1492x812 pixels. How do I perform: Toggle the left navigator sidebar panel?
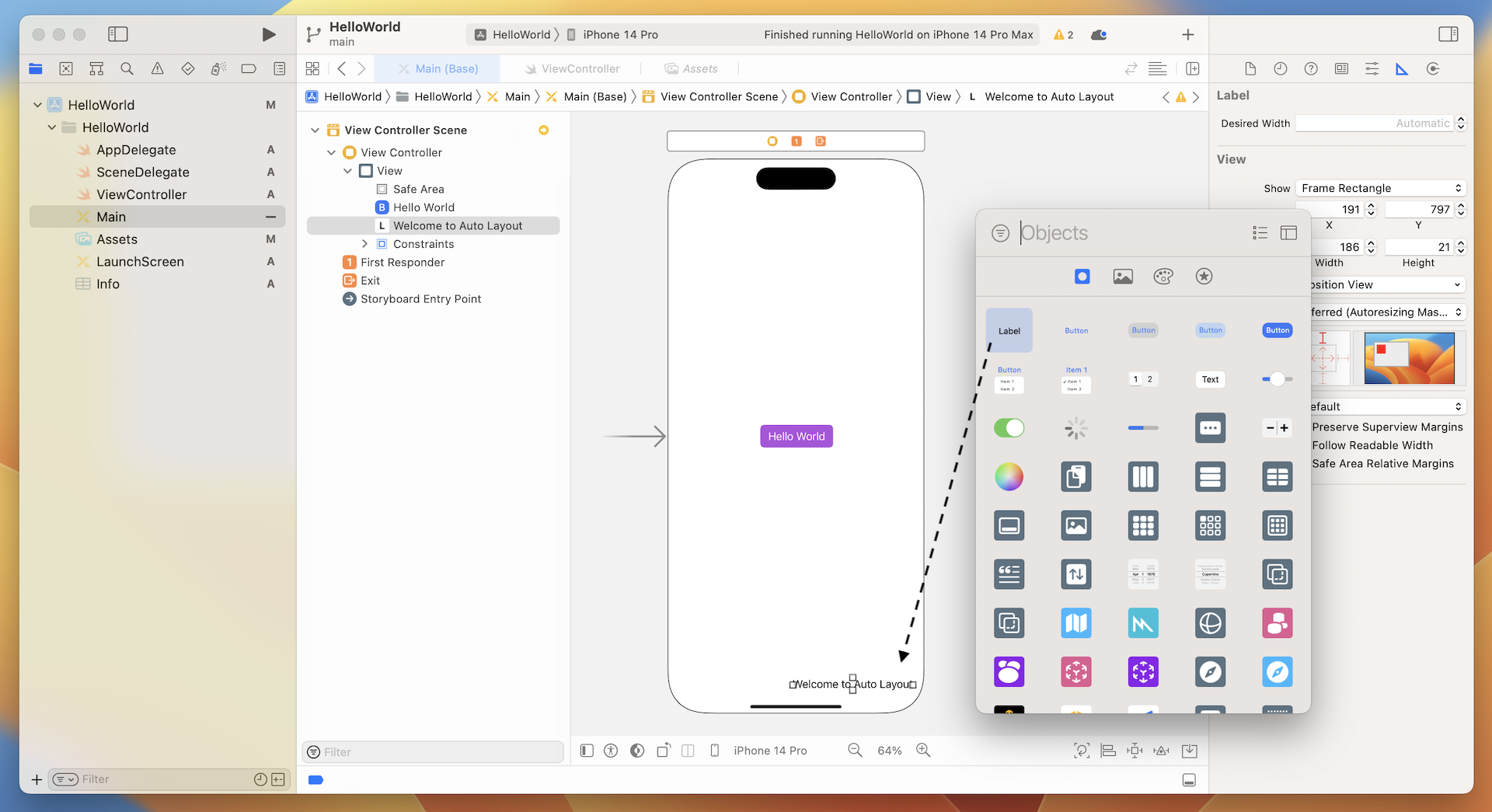tap(118, 34)
